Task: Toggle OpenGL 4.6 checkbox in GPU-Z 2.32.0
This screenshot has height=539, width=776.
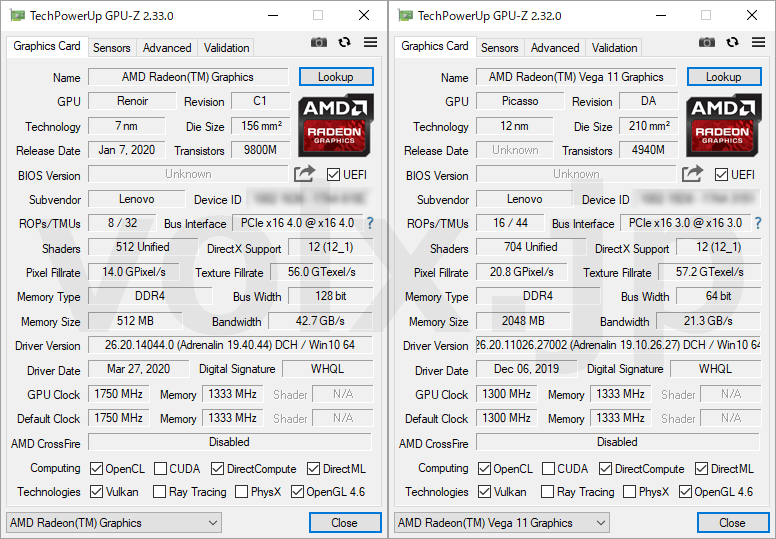Action: point(685,491)
